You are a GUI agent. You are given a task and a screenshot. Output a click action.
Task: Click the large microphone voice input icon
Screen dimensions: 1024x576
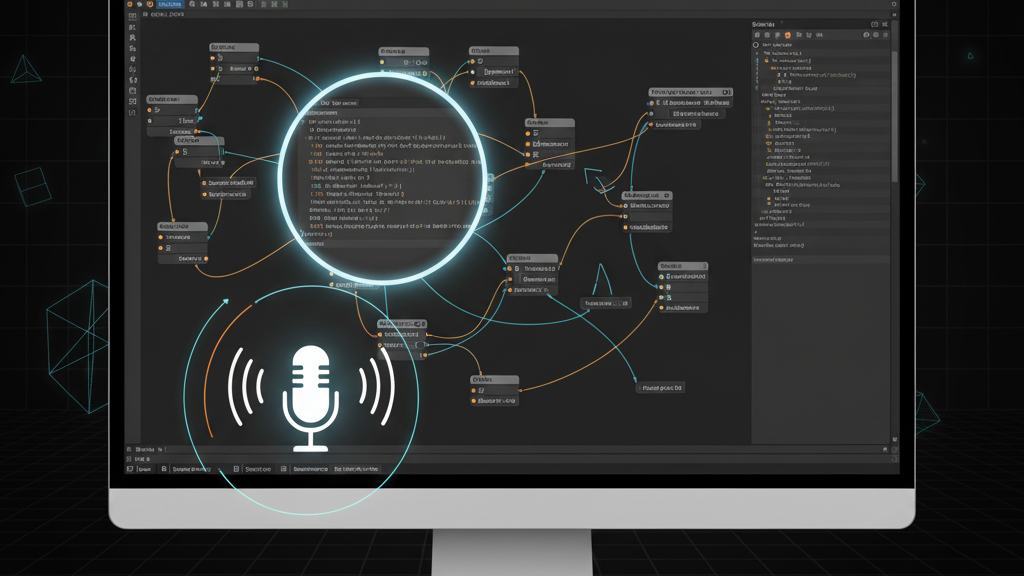coord(310,395)
